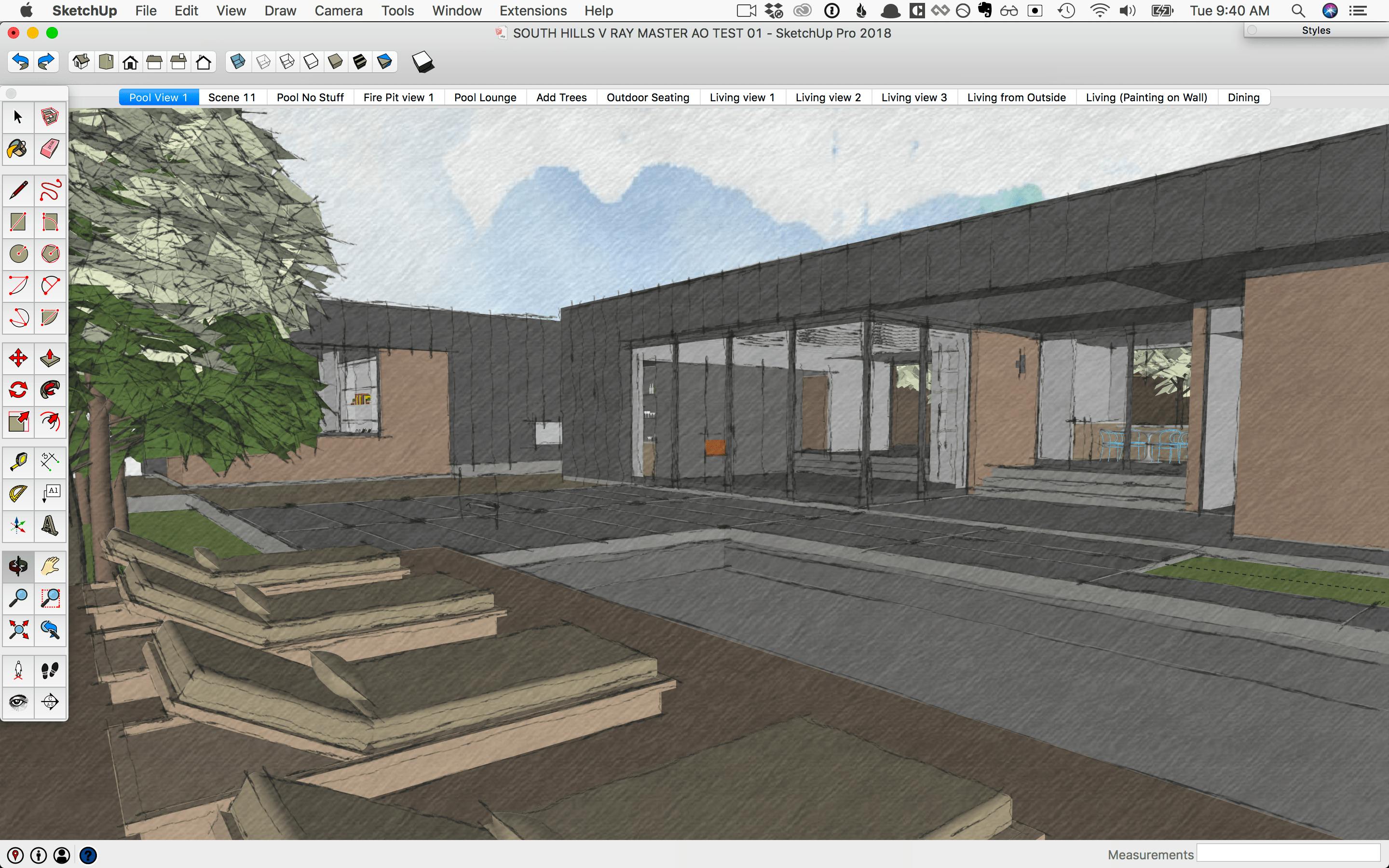Activate the Move tool
This screenshot has width=1389, height=868.
click(x=18, y=359)
